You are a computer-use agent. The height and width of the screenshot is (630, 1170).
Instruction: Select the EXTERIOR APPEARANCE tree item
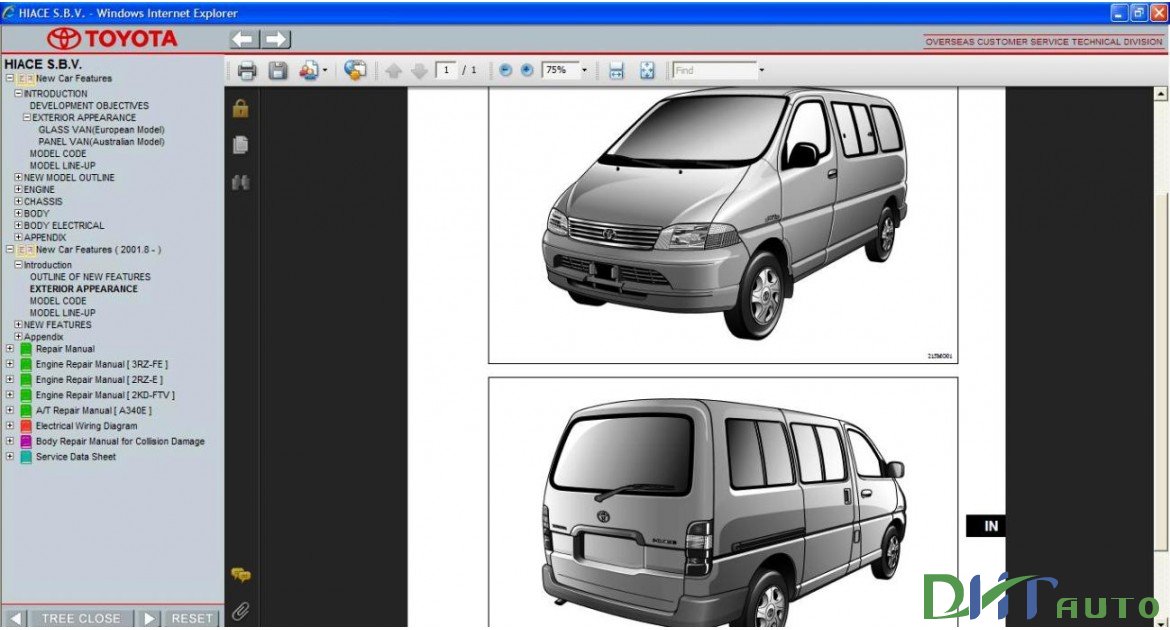(82, 288)
